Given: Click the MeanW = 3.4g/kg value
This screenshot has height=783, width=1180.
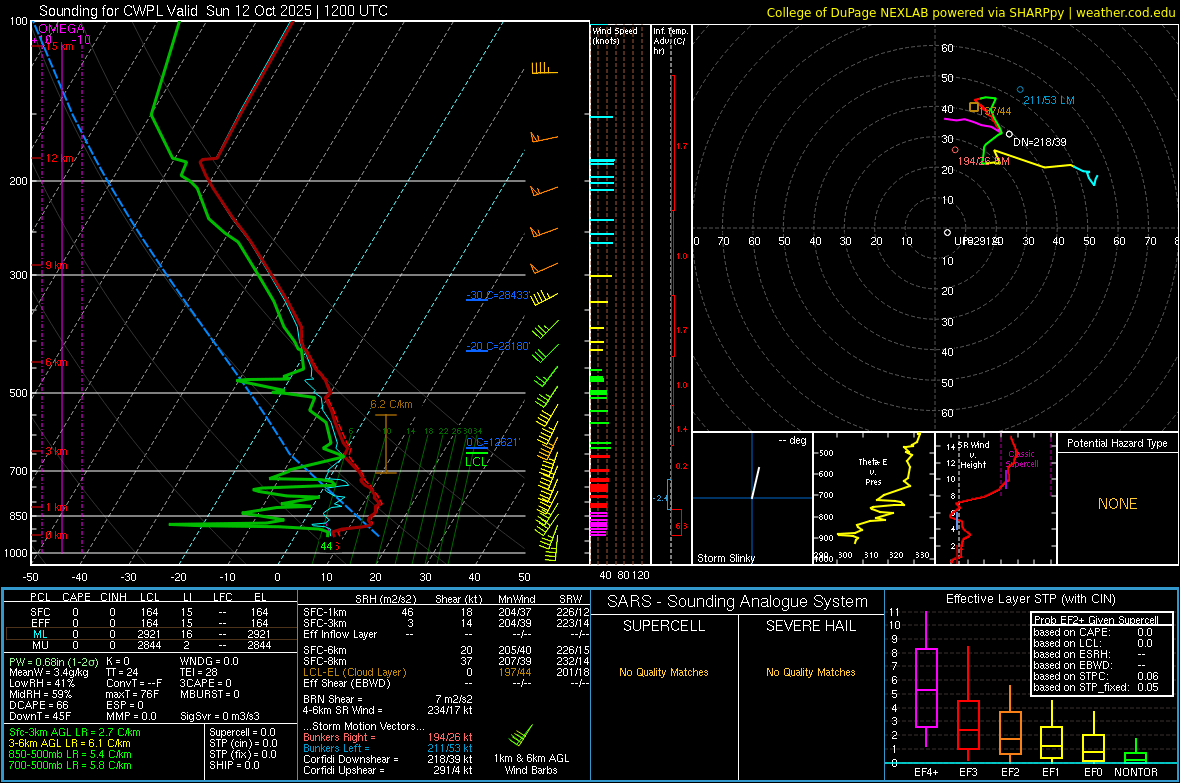Looking at the screenshot, I should pyautogui.click(x=48, y=672).
